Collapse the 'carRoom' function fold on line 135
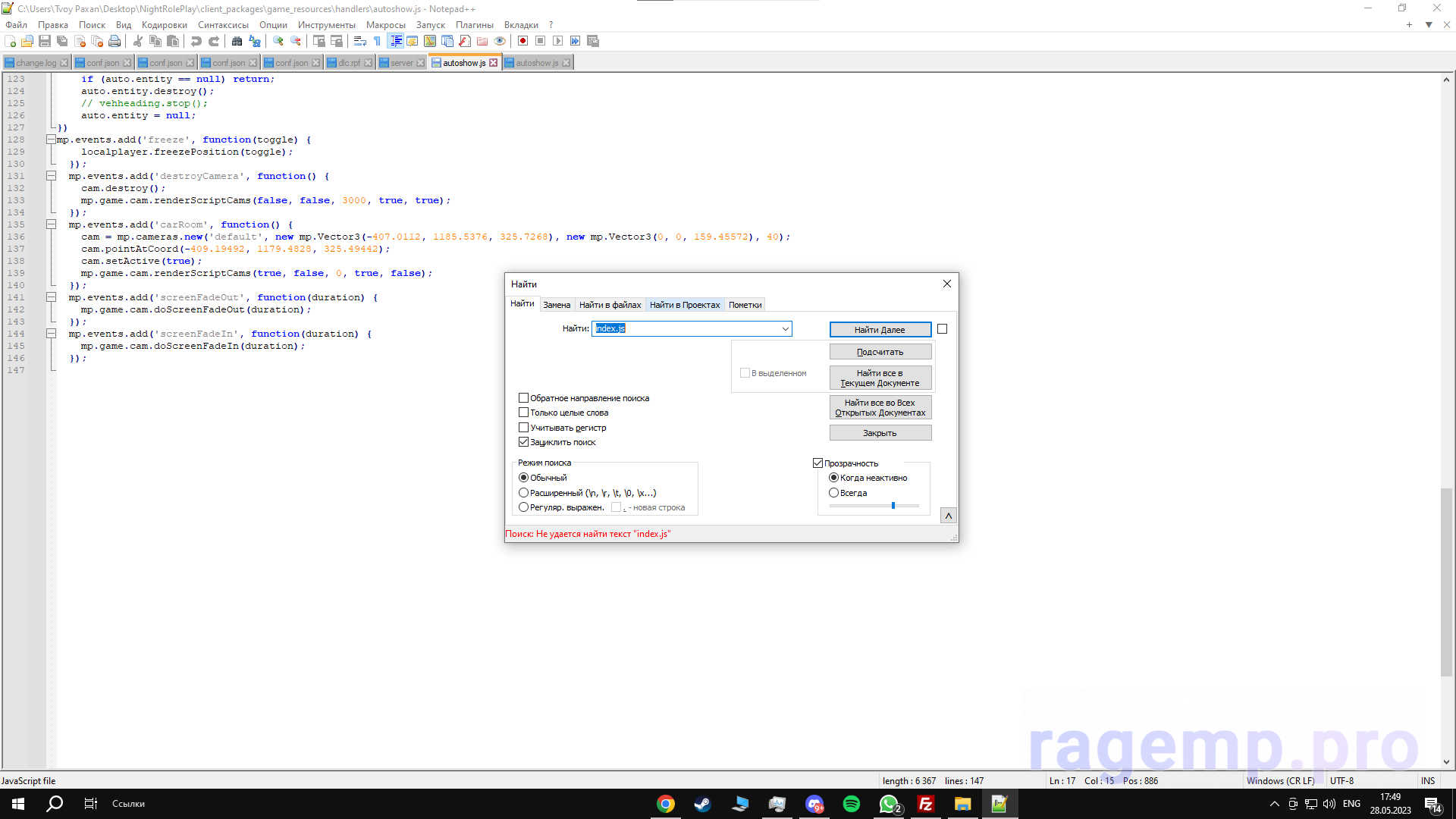 pyautogui.click(x=51, y=224)
